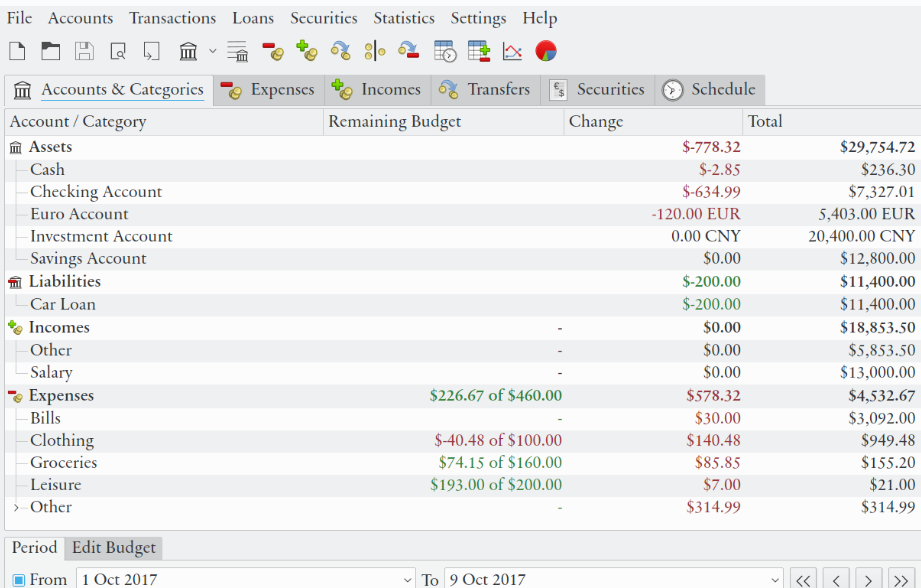
Task: Go to the previous period with the left arrow
Action: click(836, 579)
